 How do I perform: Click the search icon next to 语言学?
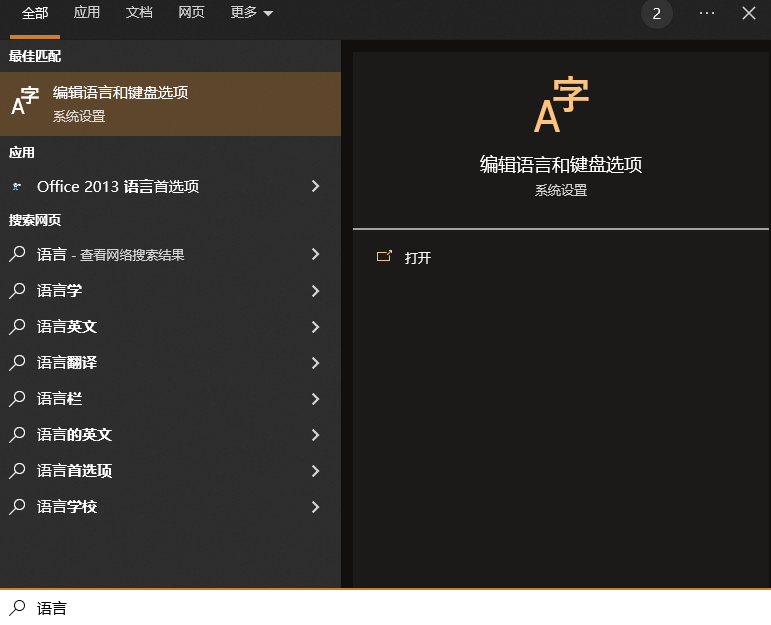coord(17,291)
